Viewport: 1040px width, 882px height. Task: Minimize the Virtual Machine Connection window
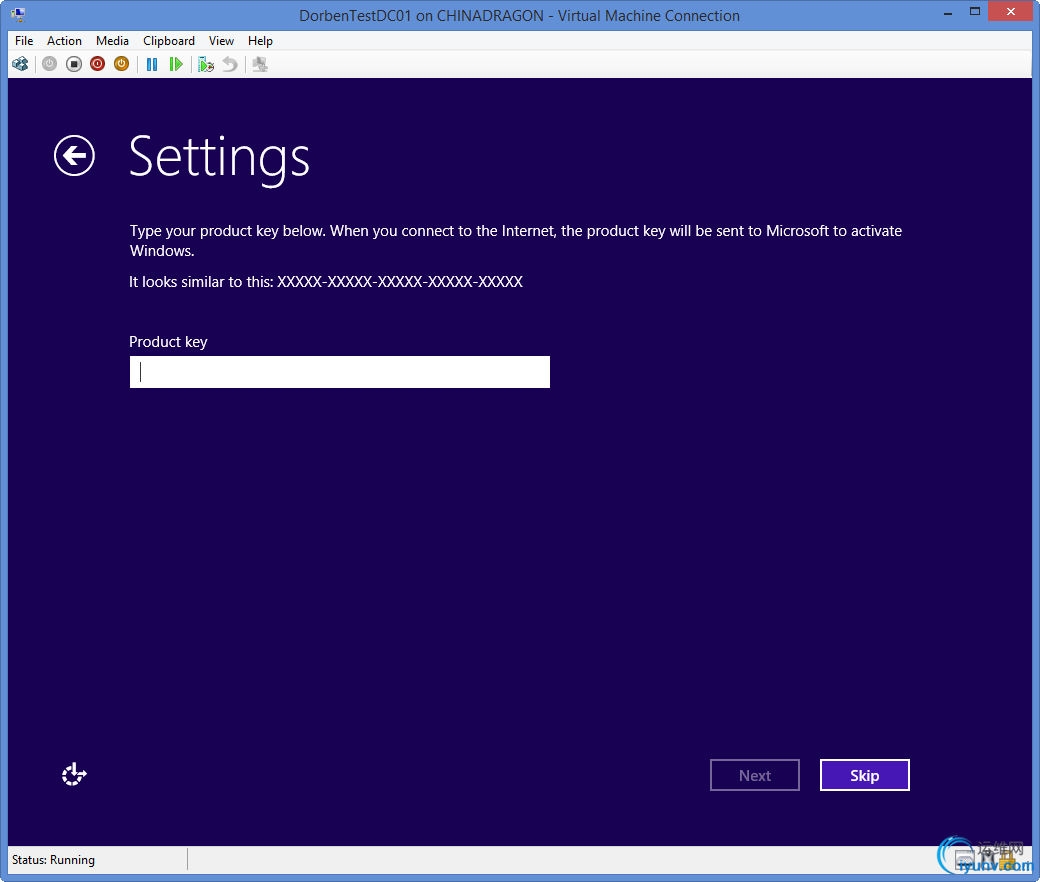[x=948, y=13]
